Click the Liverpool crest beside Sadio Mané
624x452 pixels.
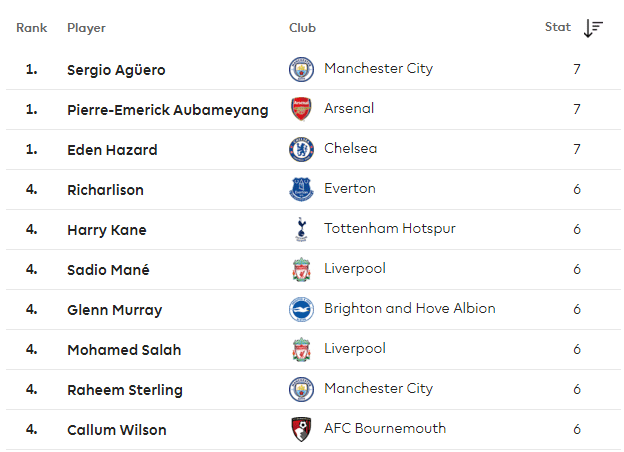click(301, 270)
